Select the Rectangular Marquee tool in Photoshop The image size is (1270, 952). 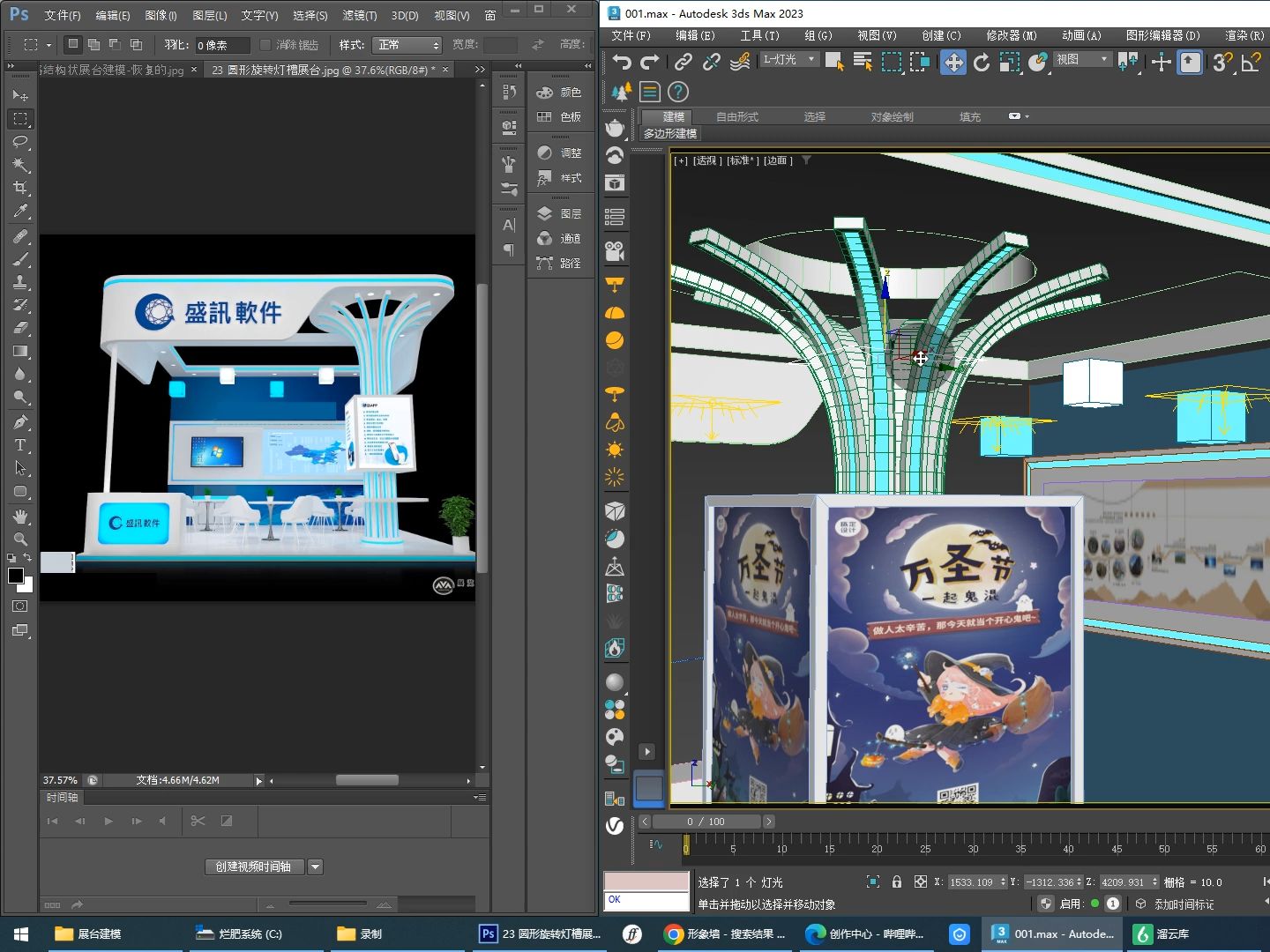20,119
